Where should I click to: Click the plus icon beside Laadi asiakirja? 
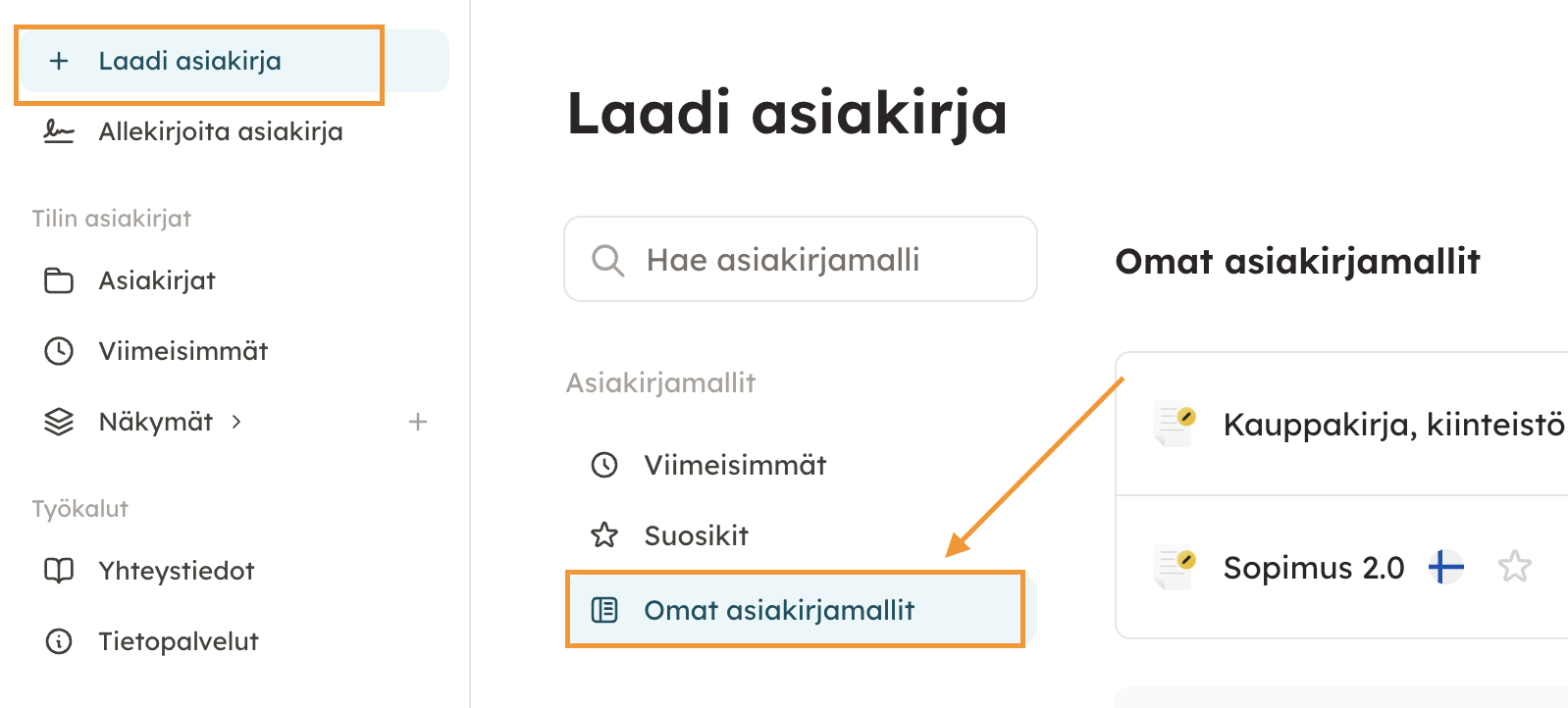click(59, 61)
